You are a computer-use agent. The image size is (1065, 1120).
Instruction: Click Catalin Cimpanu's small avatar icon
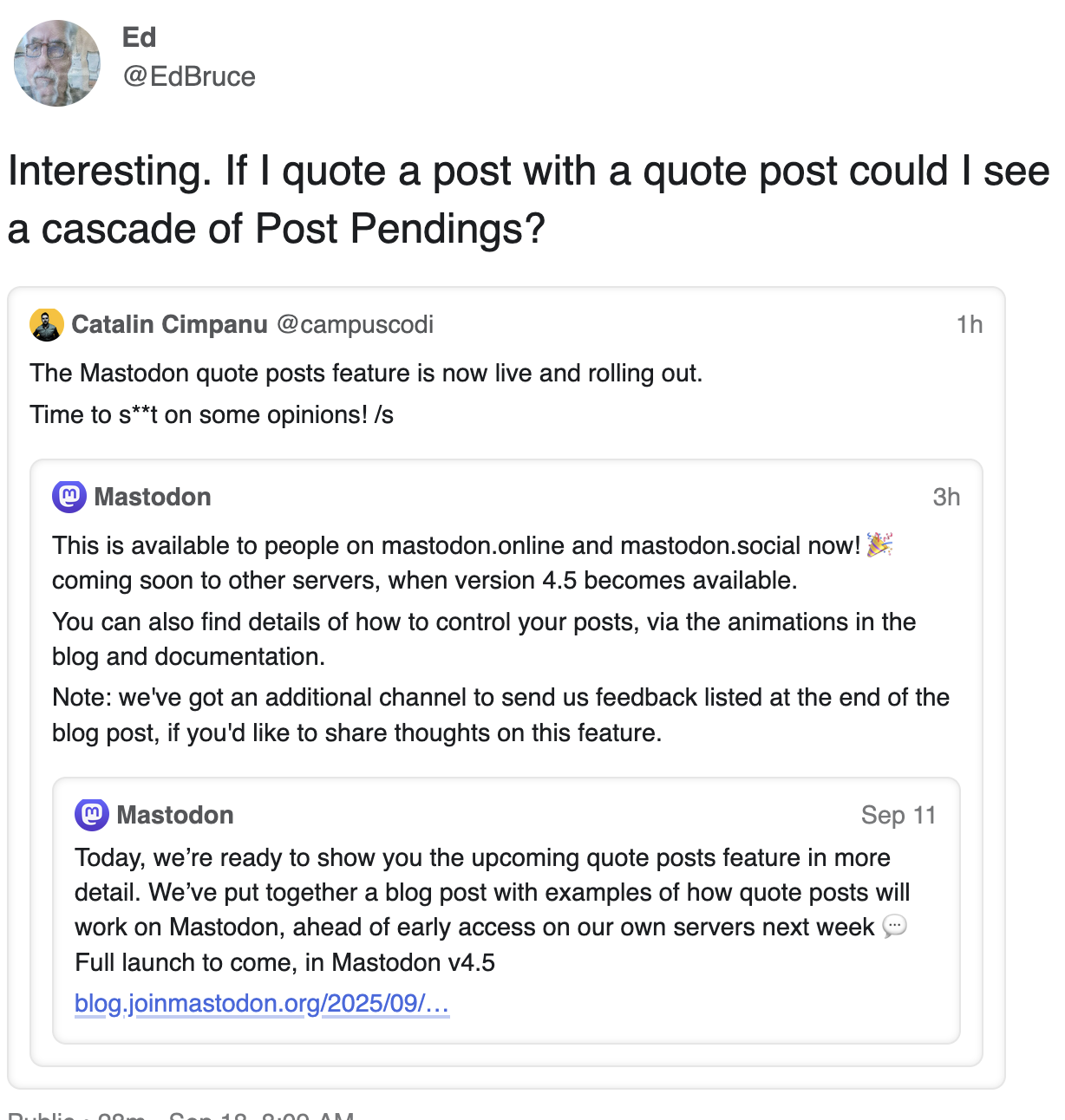47,324
